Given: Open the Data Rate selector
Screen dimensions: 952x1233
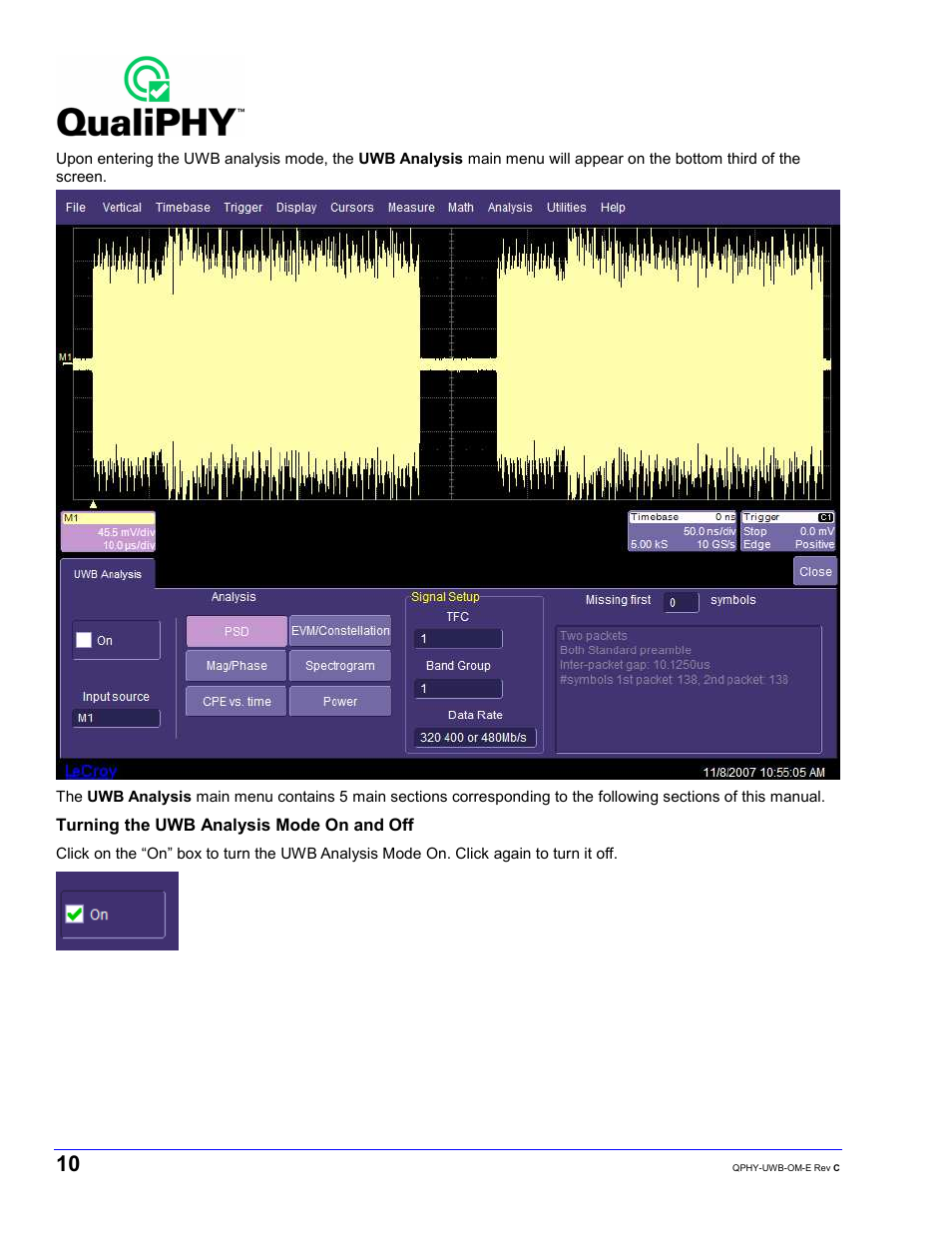Looking at the screenshot, I should tap(476, 738).
